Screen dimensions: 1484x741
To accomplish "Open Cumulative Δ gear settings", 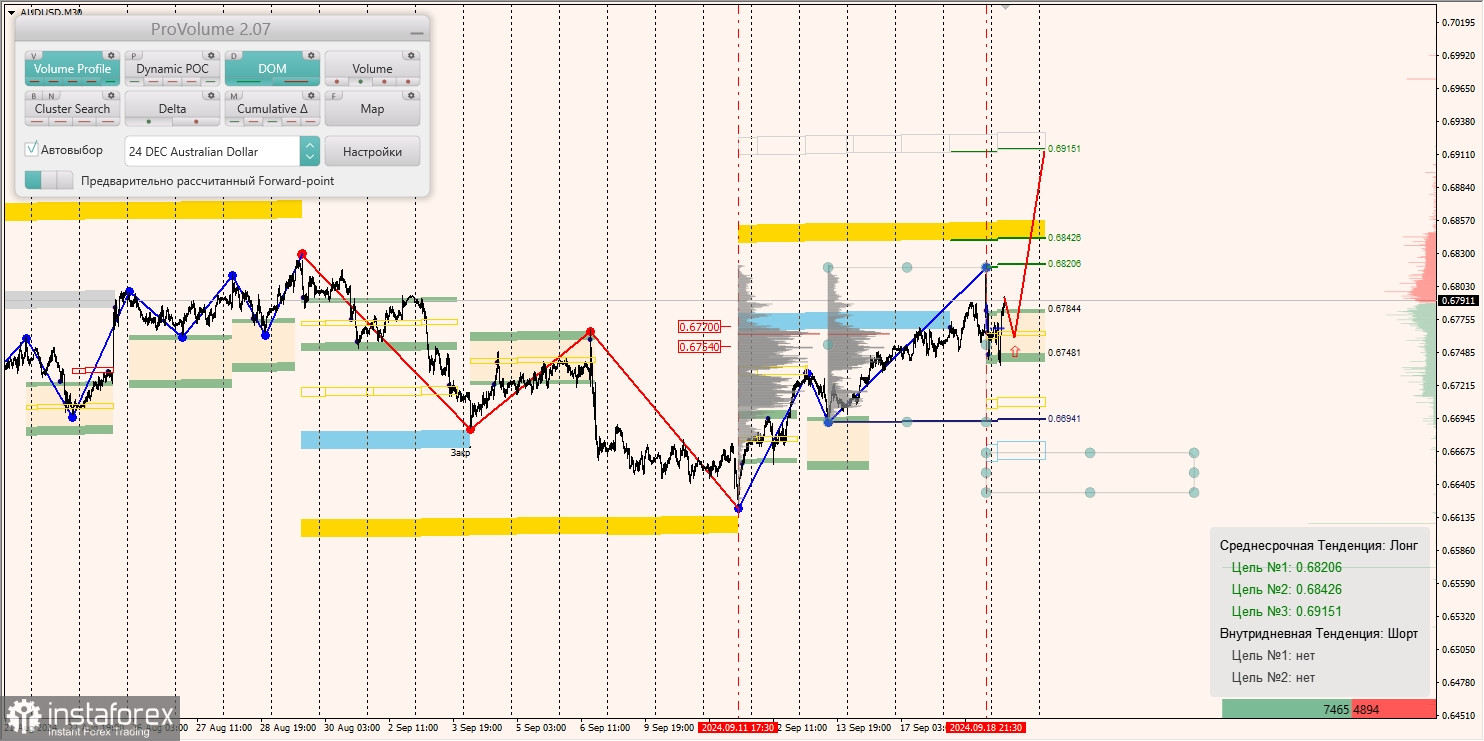I will 311,96.
